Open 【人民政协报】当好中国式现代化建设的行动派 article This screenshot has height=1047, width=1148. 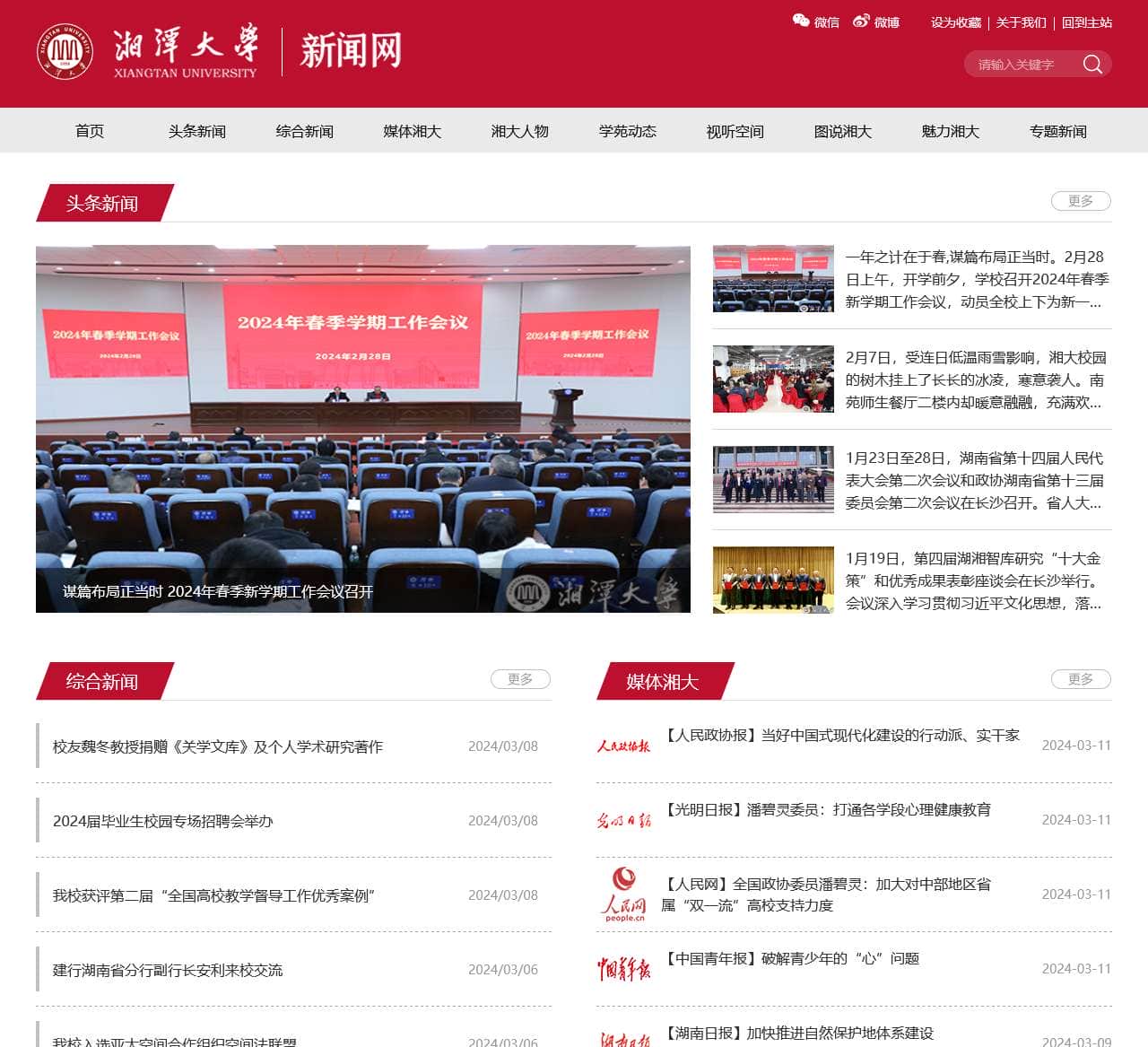[x=840, y=735]
